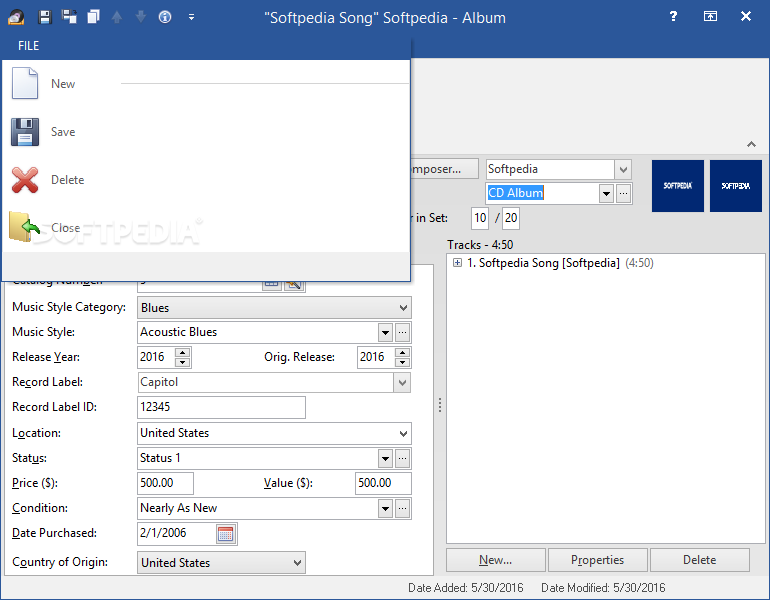Click the Next (down arrow) toolbar icon
This screenshot has height=600, width=770.
(141, 17)
